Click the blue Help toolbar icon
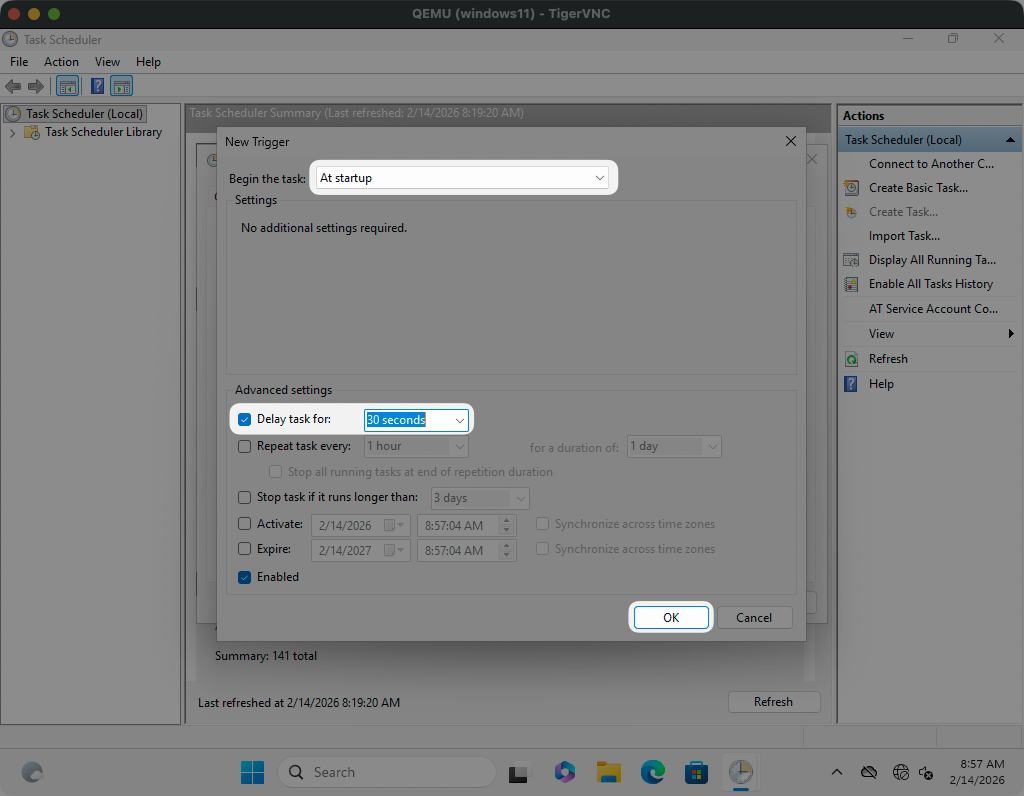Viewport: 1024px width, 796px height. click(x=97, y=86)
